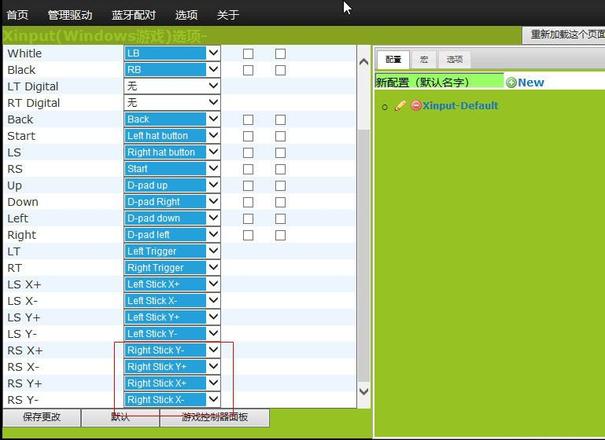
Task: Open the RS Y- dropdown showing Right Stick X-
Action: (x=172, y=399)
